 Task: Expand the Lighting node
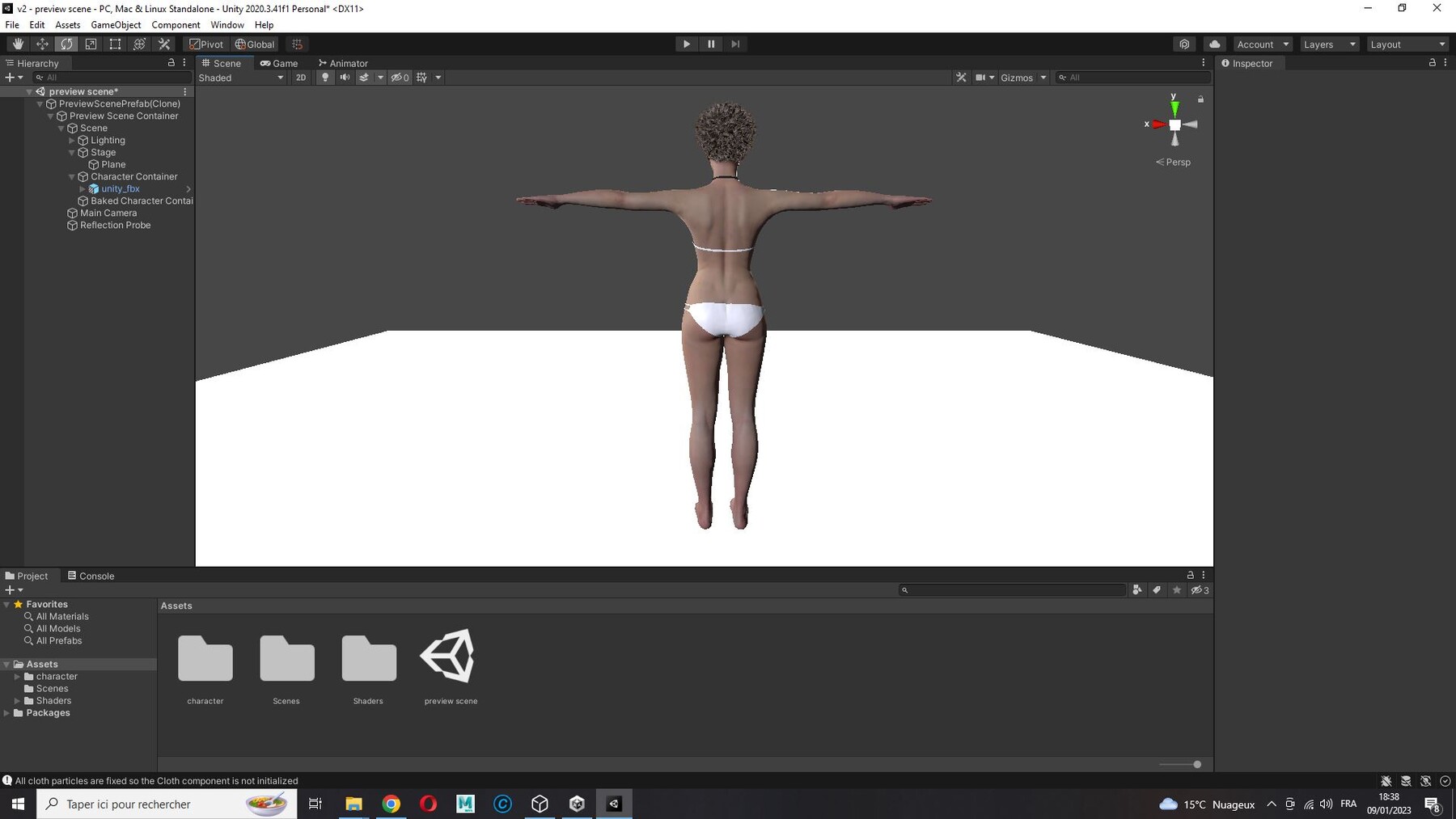click(x=71, y=141)
